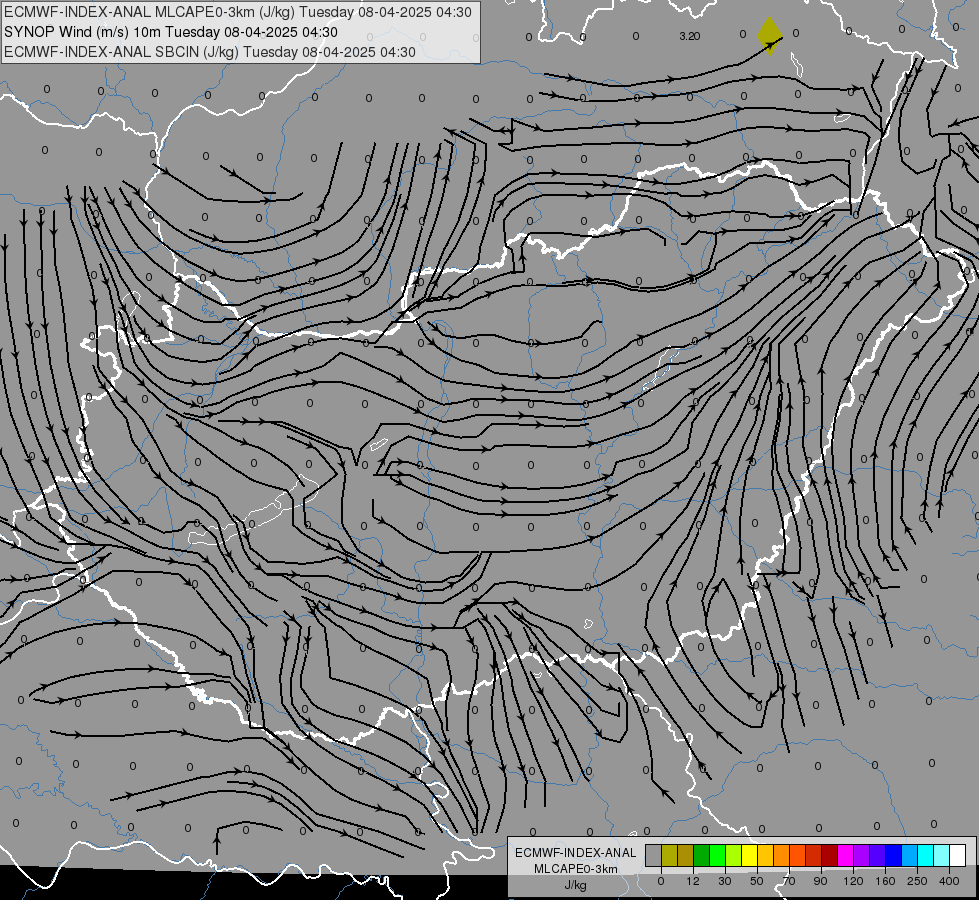979x900 pixels.
Task: Click legend tick value 90
Action: pyautogui.click(x=820, y=881)
